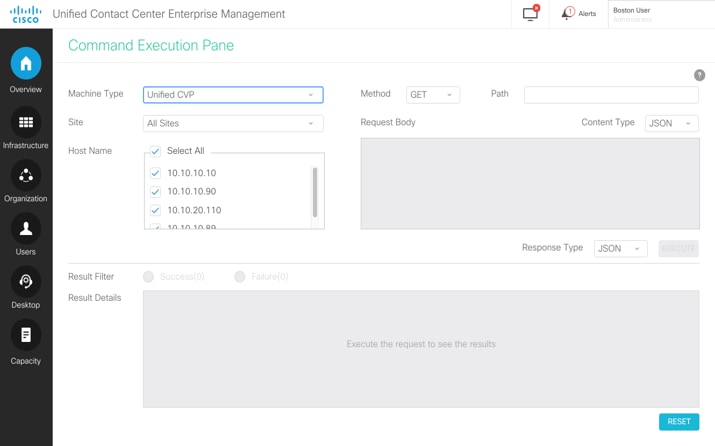Click the Cisco logo

coord(26,14)
